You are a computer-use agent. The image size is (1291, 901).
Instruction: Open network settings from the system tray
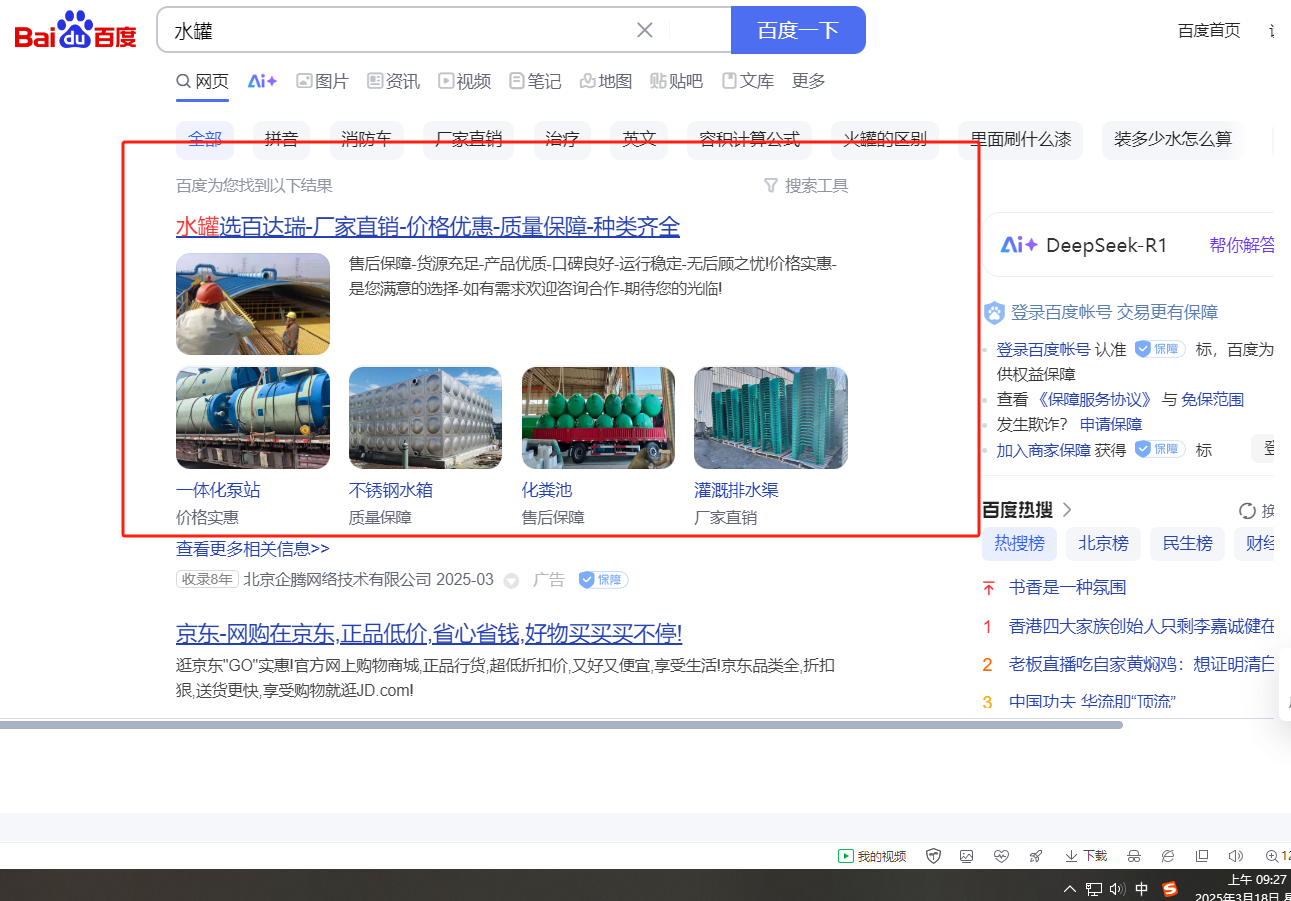coord(1094,889)
